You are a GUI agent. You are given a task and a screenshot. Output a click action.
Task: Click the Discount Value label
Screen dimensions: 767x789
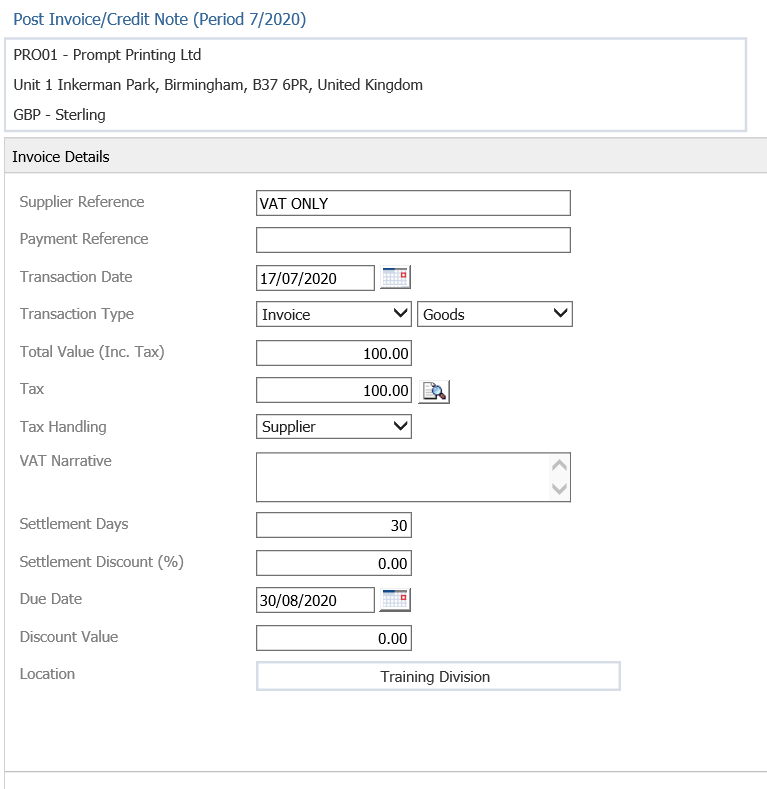(69, 637)
